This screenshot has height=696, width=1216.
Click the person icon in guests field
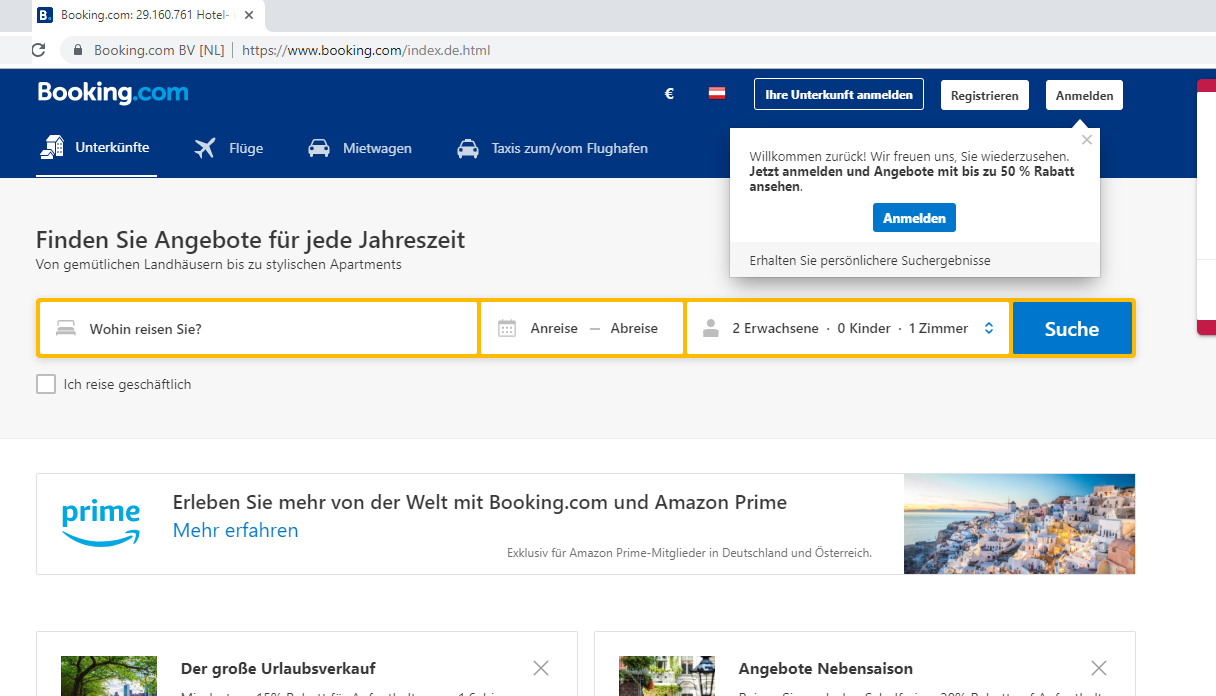[711, 328]
